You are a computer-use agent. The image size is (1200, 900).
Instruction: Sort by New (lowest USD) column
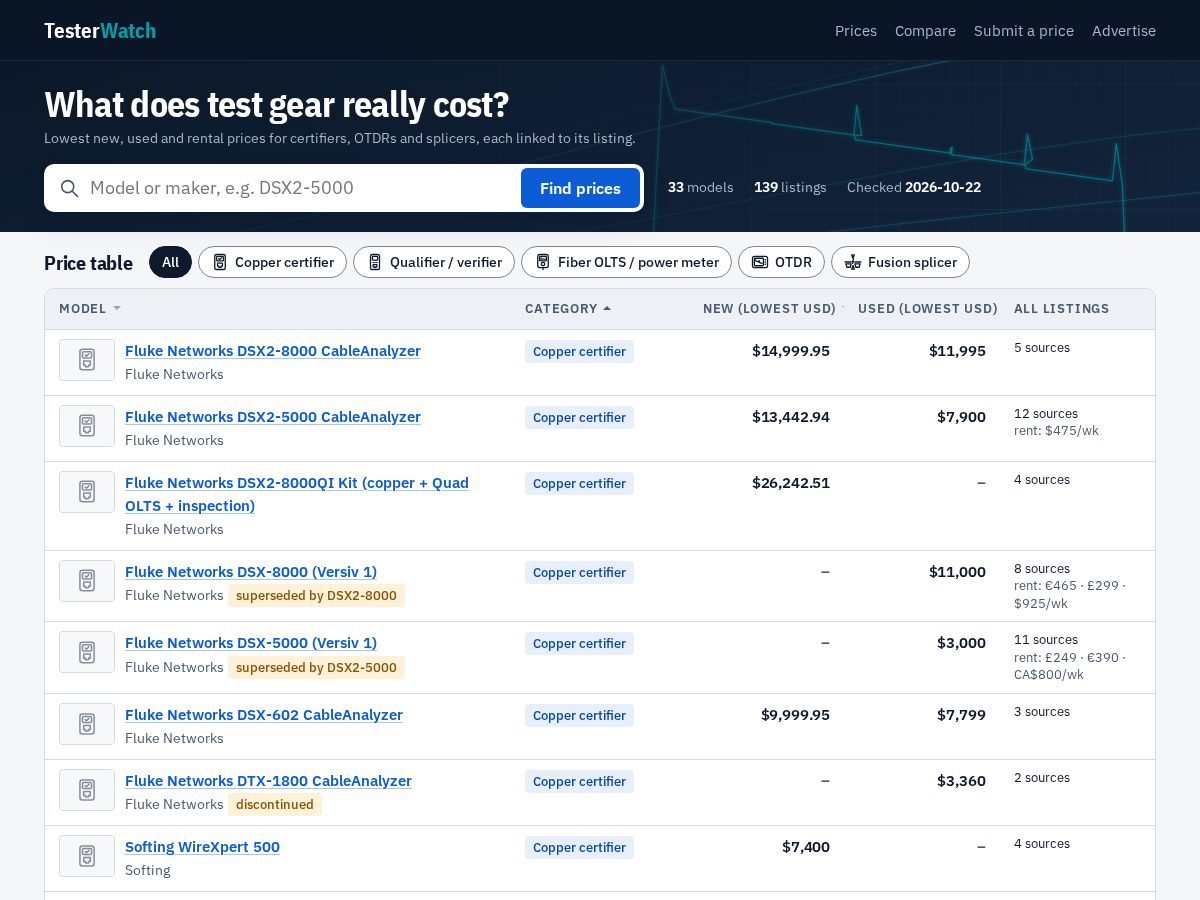769,309
